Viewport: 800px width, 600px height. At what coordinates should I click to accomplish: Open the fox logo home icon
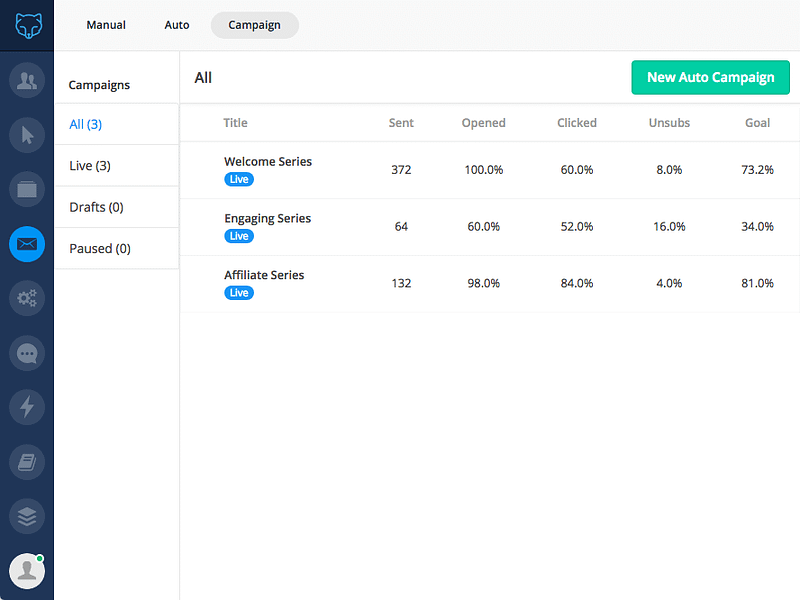[28, 25]
